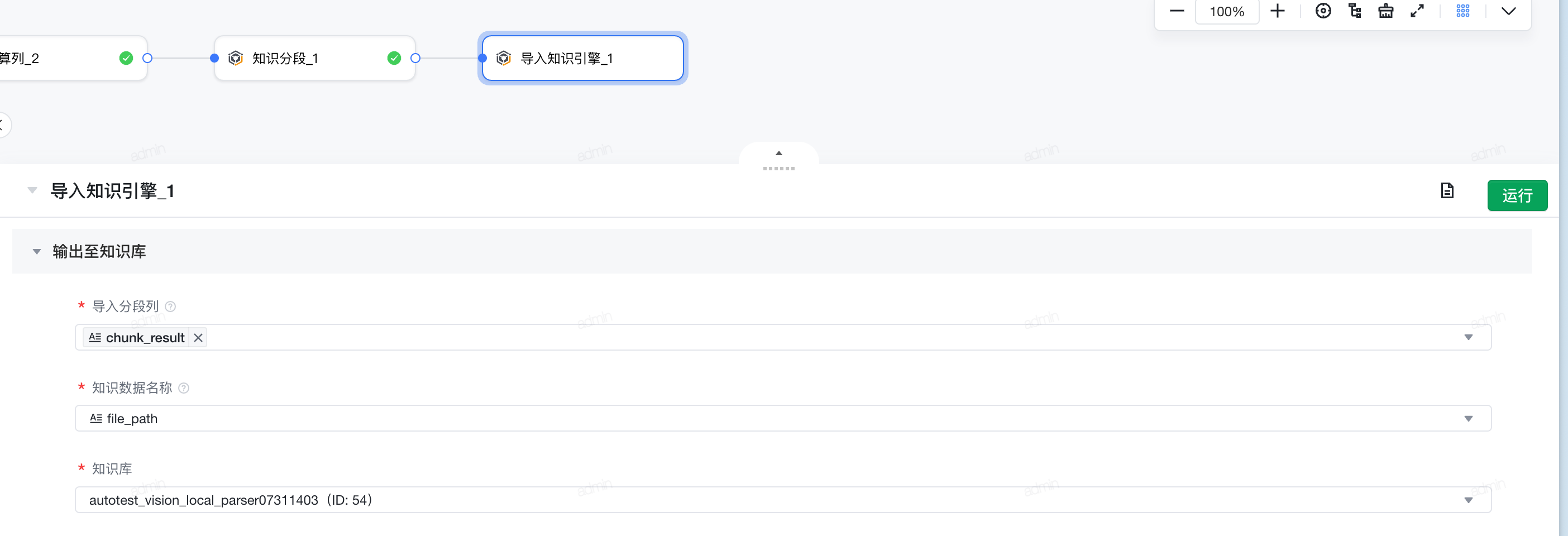Zoom in the canvas with plus icon

1278,11
